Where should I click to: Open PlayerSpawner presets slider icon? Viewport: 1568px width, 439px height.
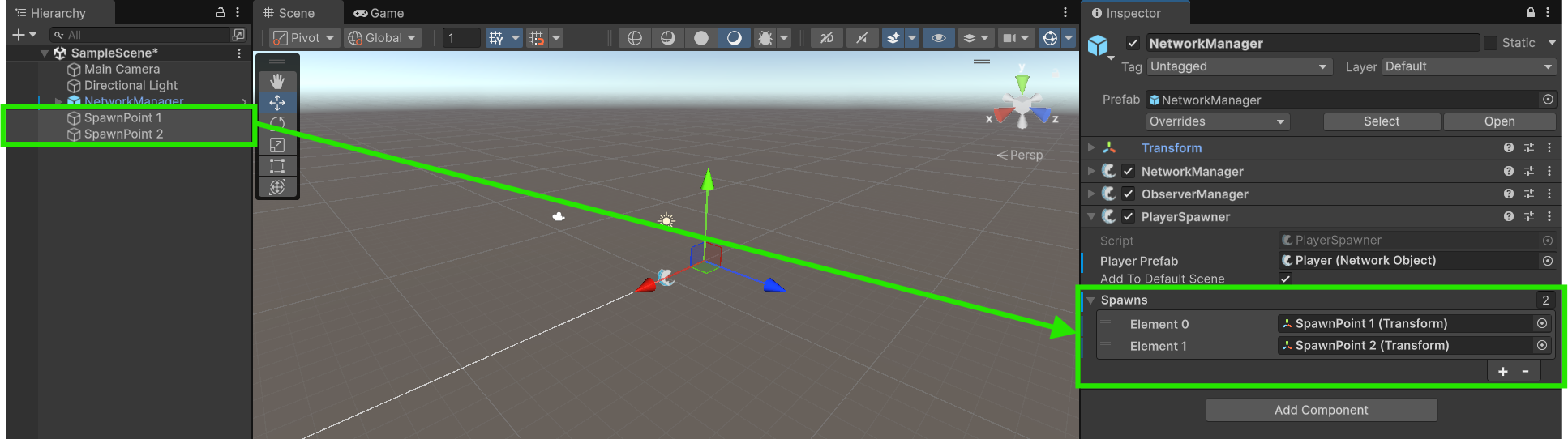click(1529, 216)
